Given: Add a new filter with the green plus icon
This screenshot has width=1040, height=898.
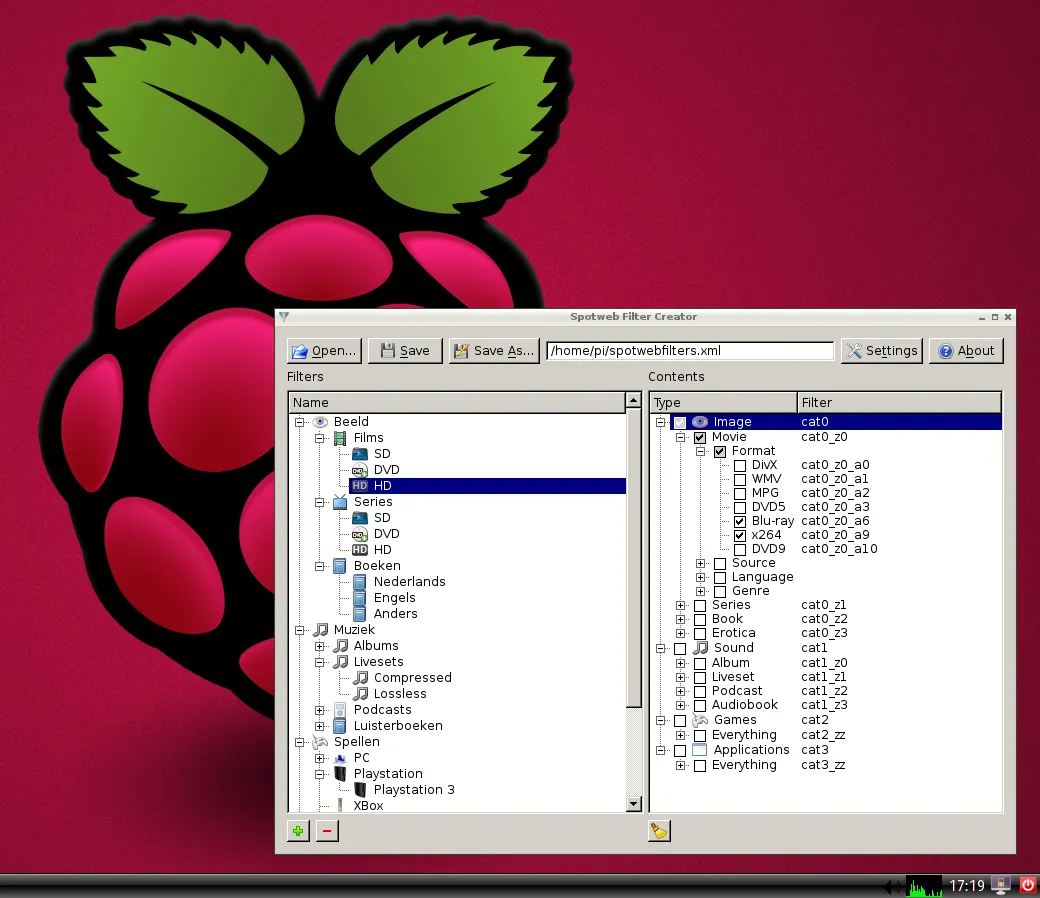Looking at the screenshot, I should [x=297, y=830].
